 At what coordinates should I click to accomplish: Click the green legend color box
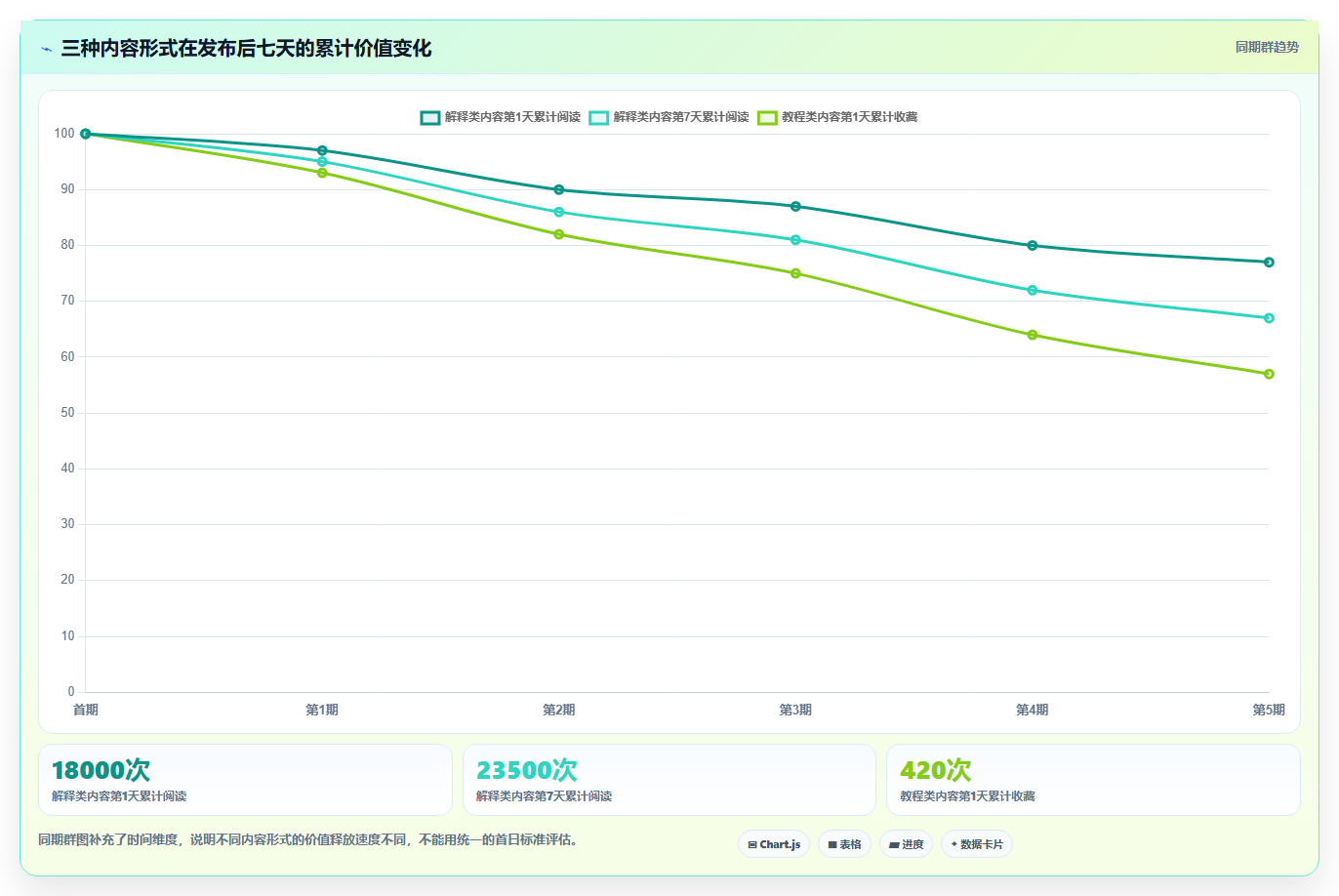coord(768,117)
